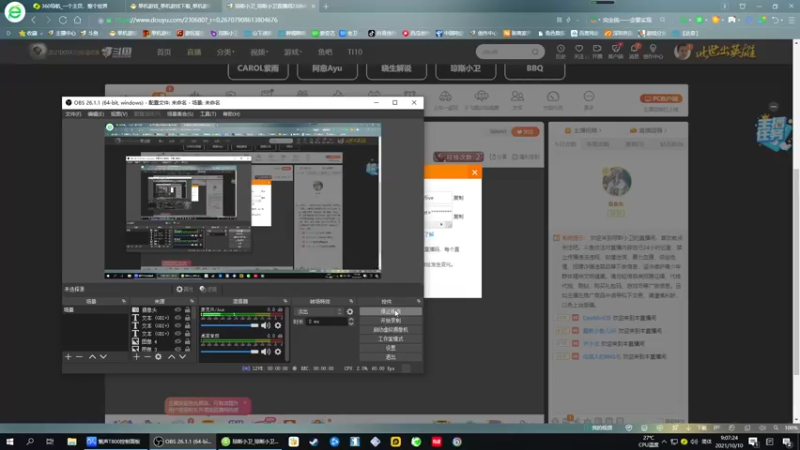Open Windows Start menu

(10, 441)
